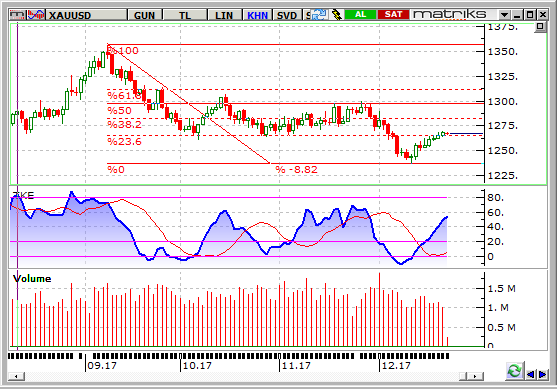Click the green AL buy button
Viewport: 557px width, 389px height.
[360, 14]
